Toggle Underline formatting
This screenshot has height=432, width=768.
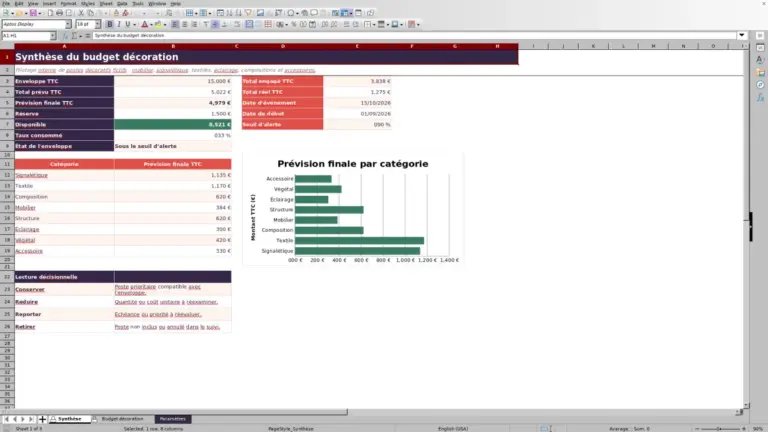(128, 24)
